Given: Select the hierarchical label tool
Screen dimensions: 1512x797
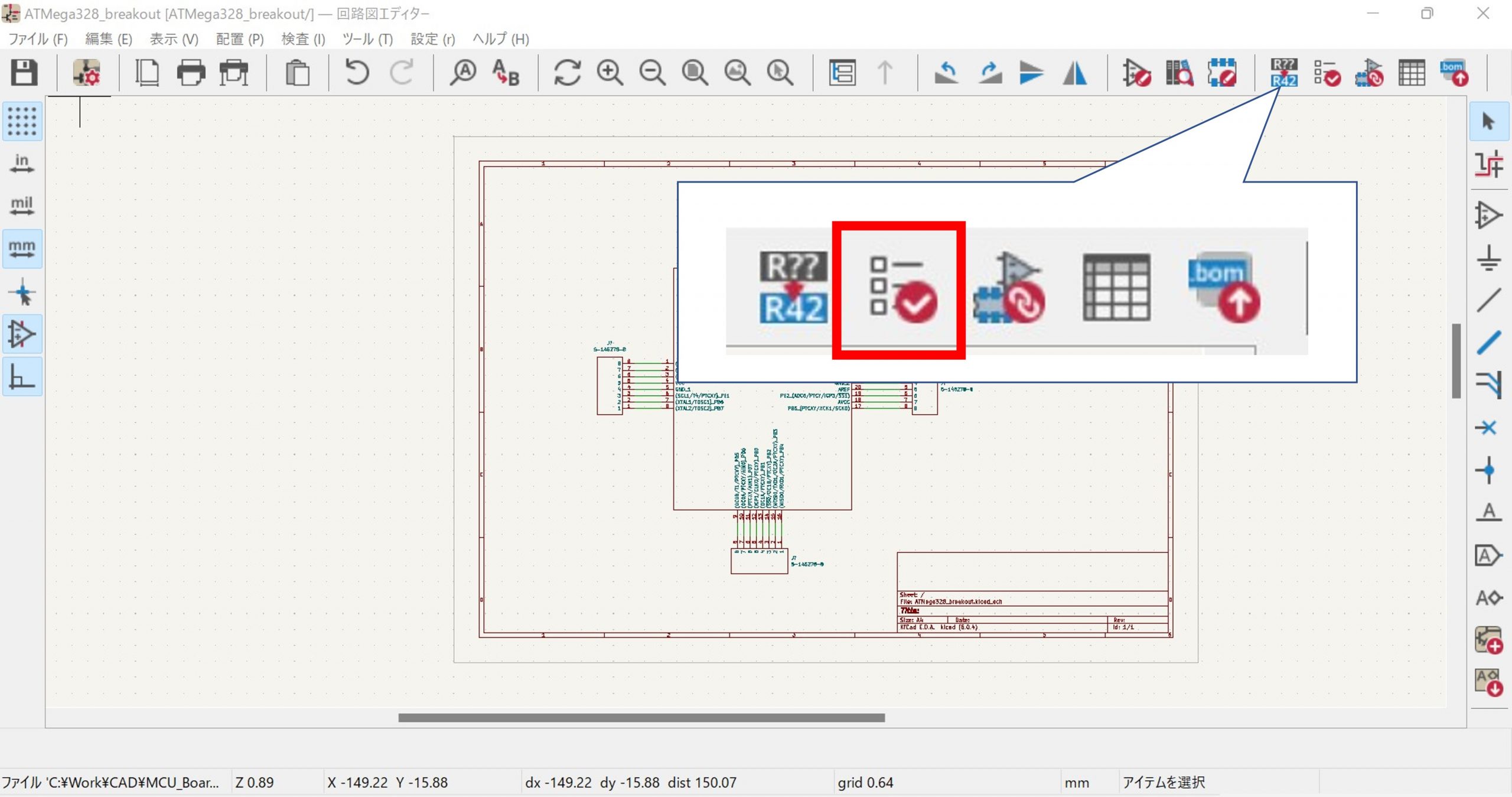Looking at the screenshot, I should pyautogui.click(x=1489, y=598).
